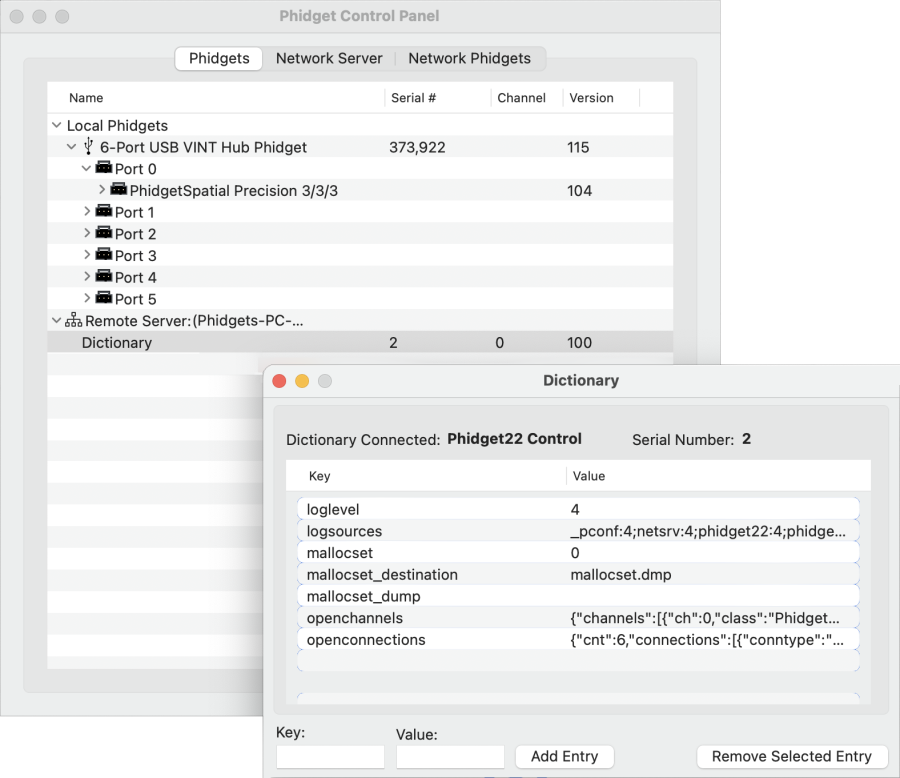Select the Dictionary row in the device list
900x778 pixels.
point(117,342)
